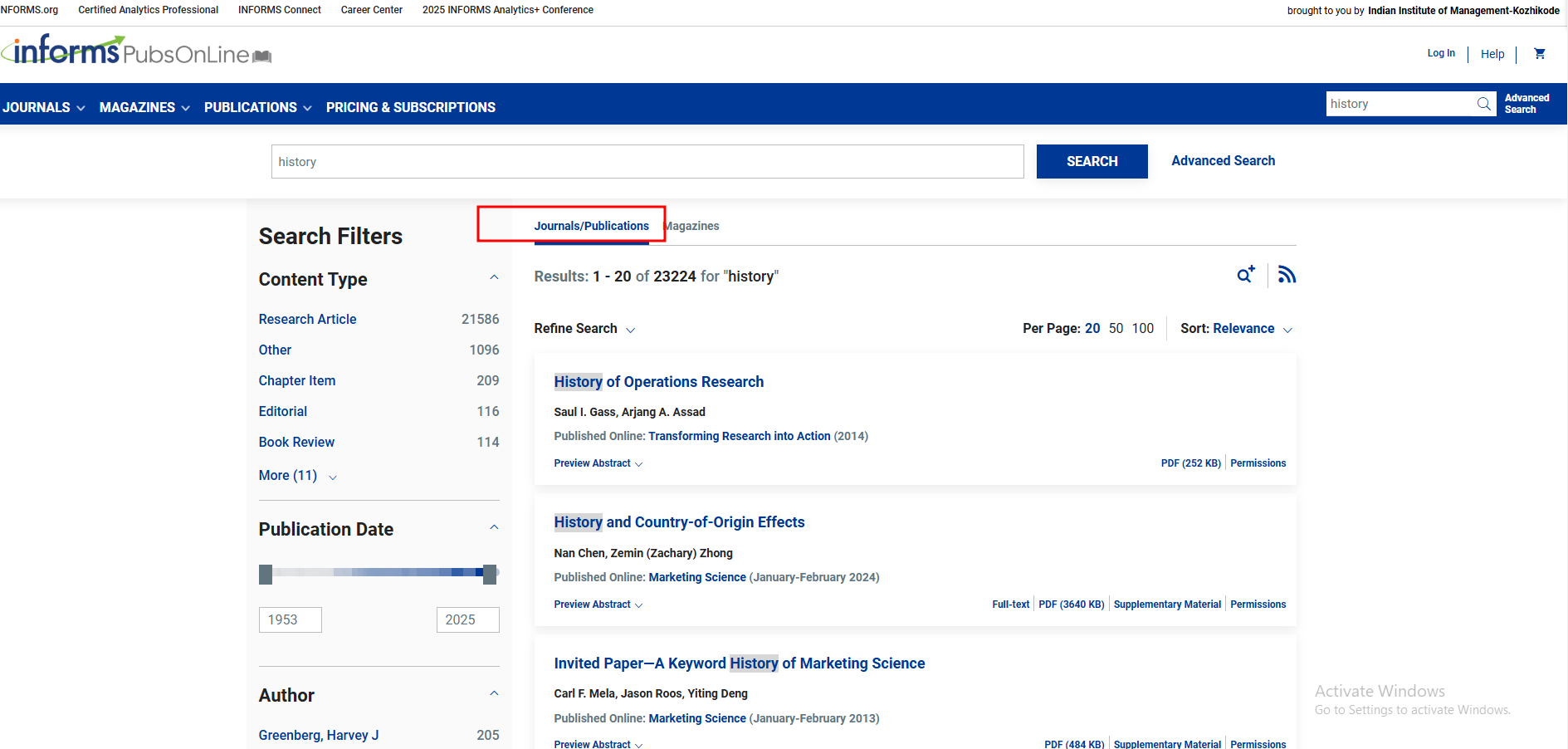1568x749 pixels.
Task: Click the INFORMS PubsOnLine logo
Action: (137, 51)
